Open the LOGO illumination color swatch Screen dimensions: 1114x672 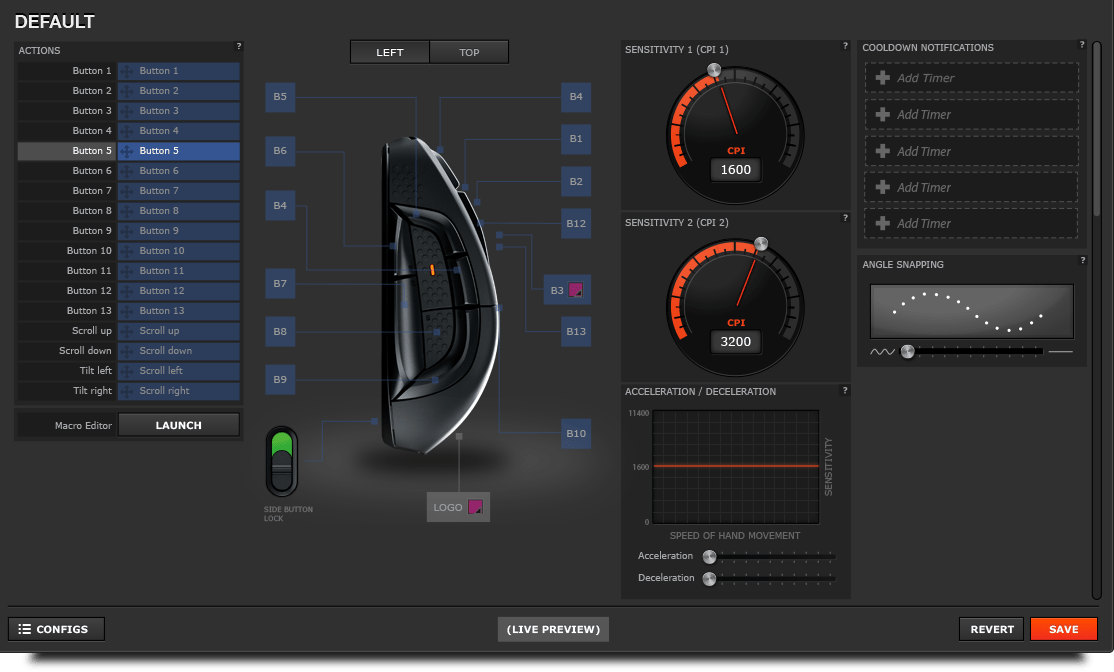(475, 507)
